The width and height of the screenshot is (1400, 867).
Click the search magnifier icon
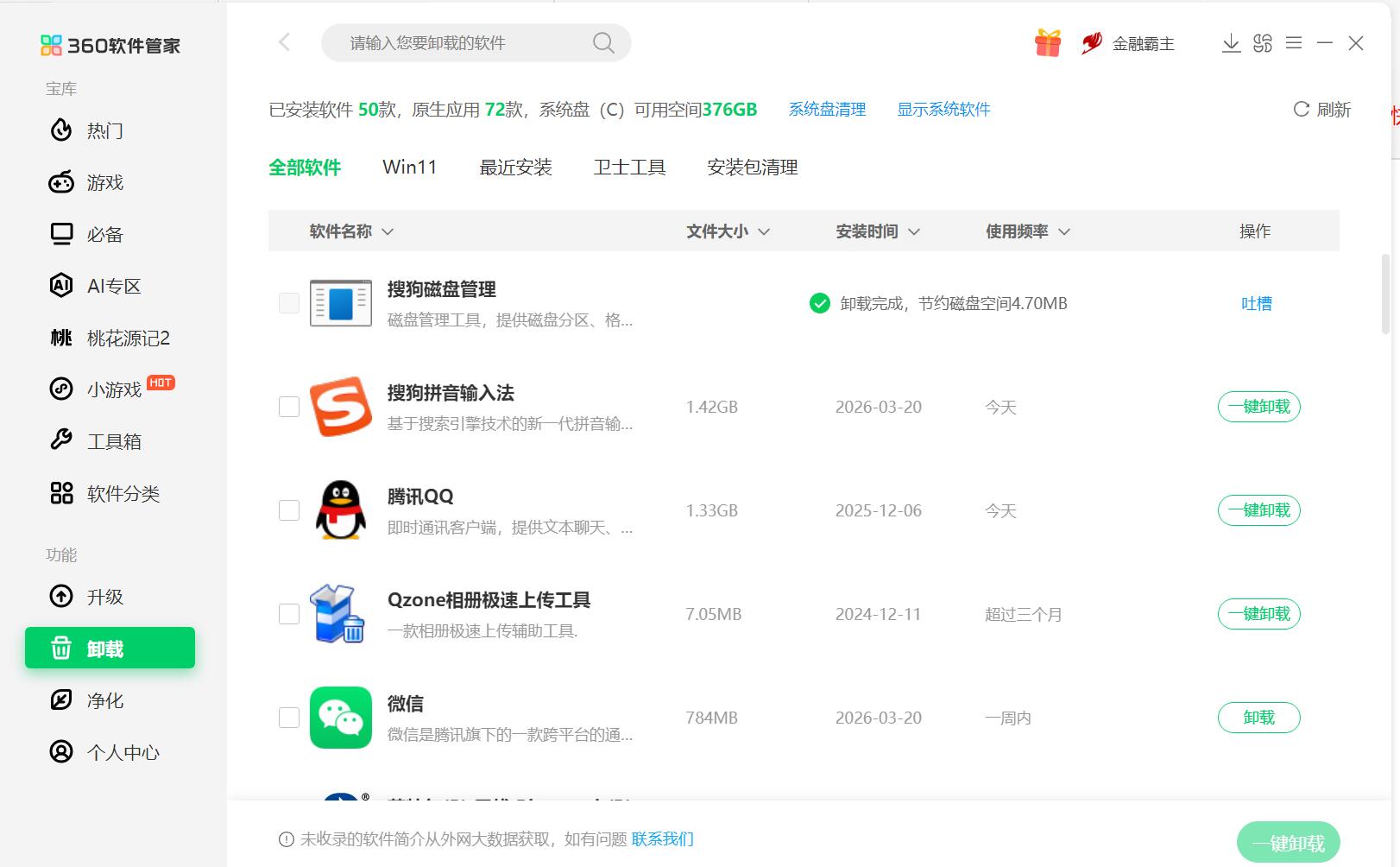[x=603, y=42]
